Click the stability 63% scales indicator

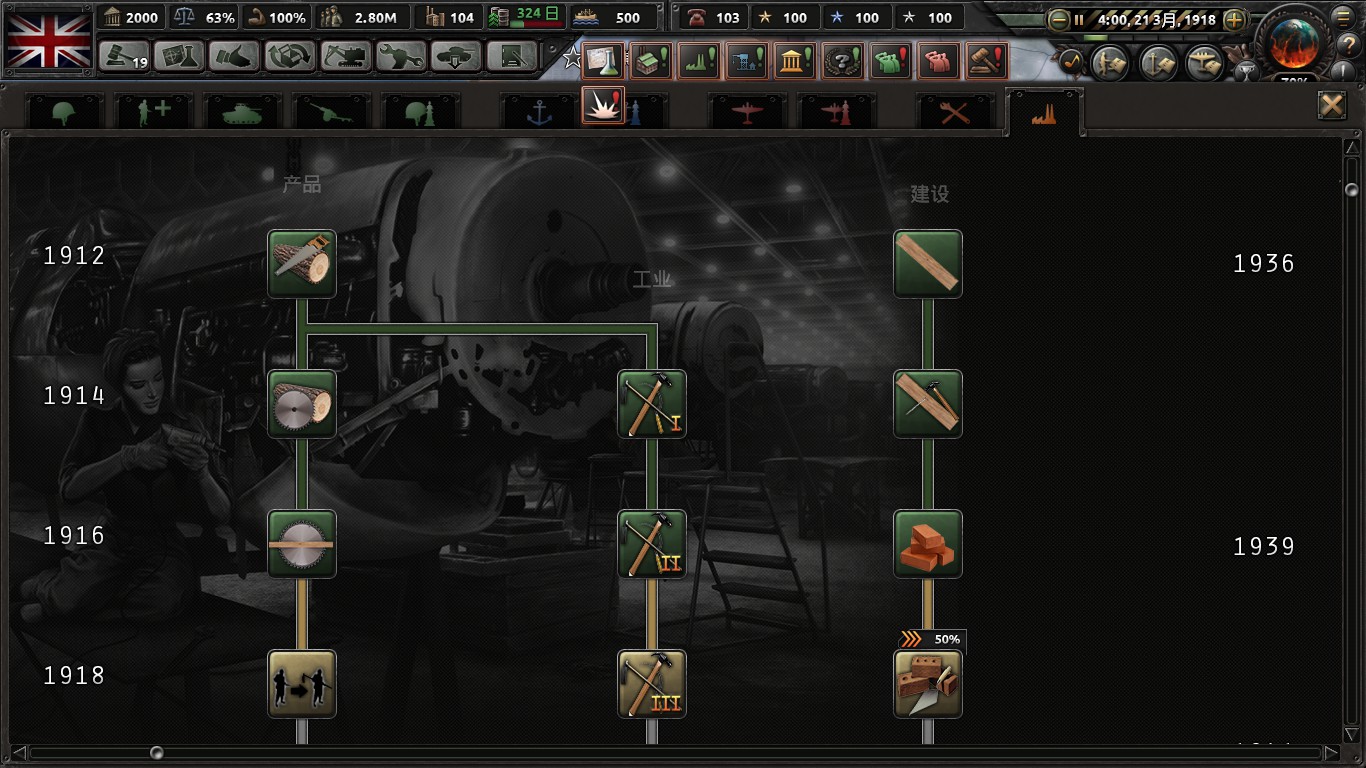[204, 17]
